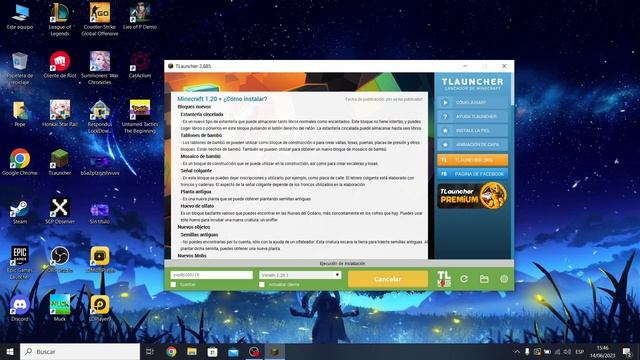
Task: Open the Instala la piel sidebar item
Action: tap(472, 131)
